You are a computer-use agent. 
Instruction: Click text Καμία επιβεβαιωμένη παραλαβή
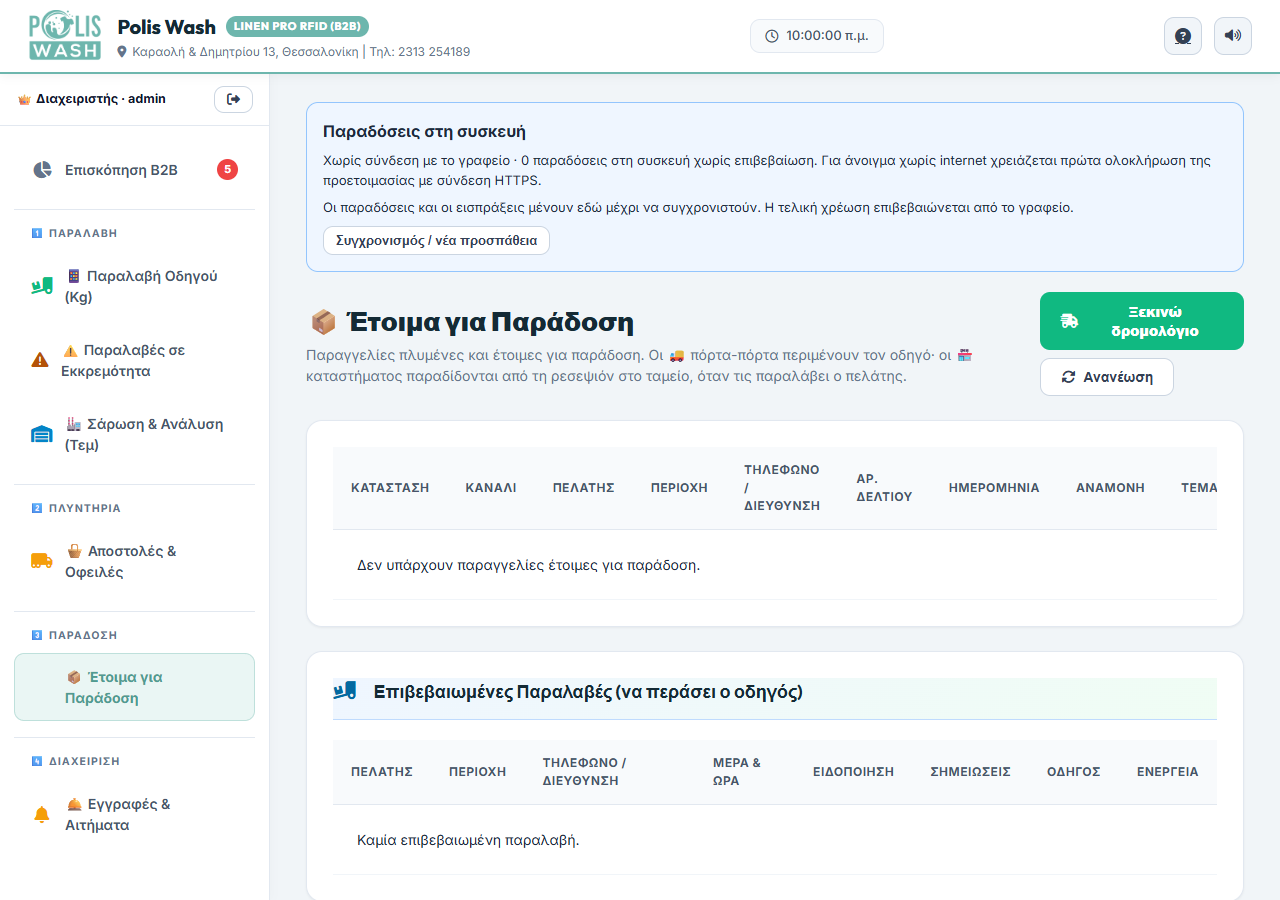(x=468, y=840)
